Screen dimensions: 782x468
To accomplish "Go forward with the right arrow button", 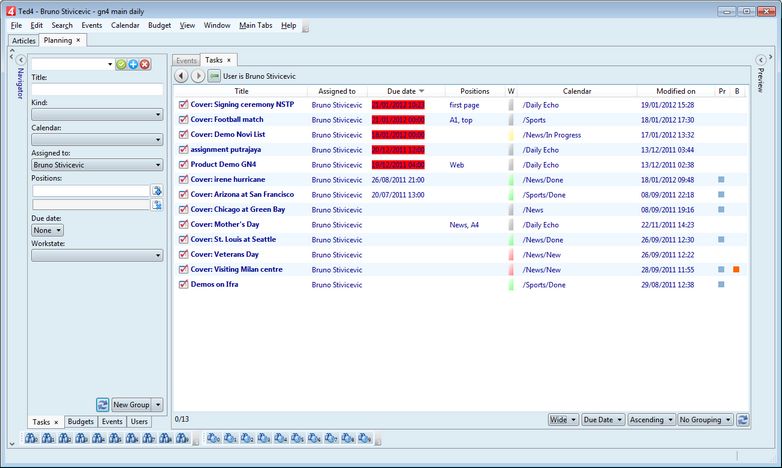I will [x=198, y=76].
